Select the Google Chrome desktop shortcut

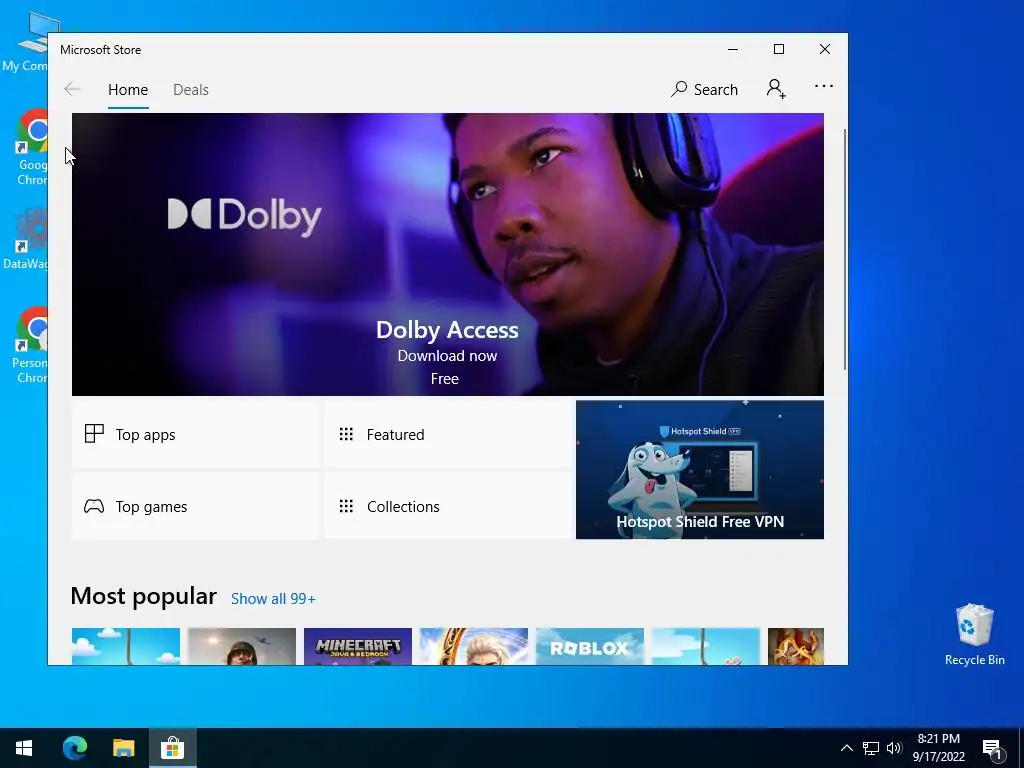pos(31,148)
